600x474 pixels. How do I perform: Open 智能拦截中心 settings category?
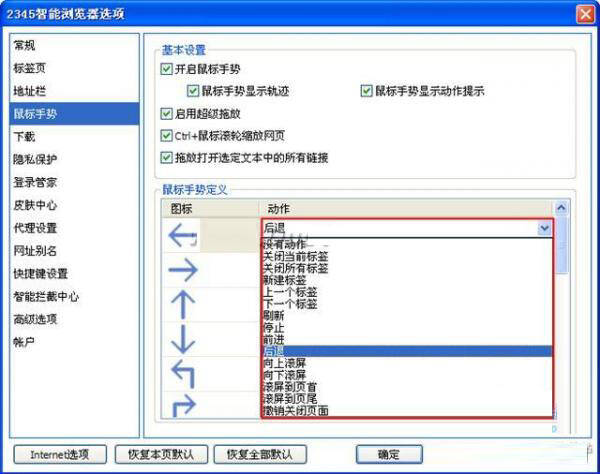pyautogui.click(x=74, y=296)
